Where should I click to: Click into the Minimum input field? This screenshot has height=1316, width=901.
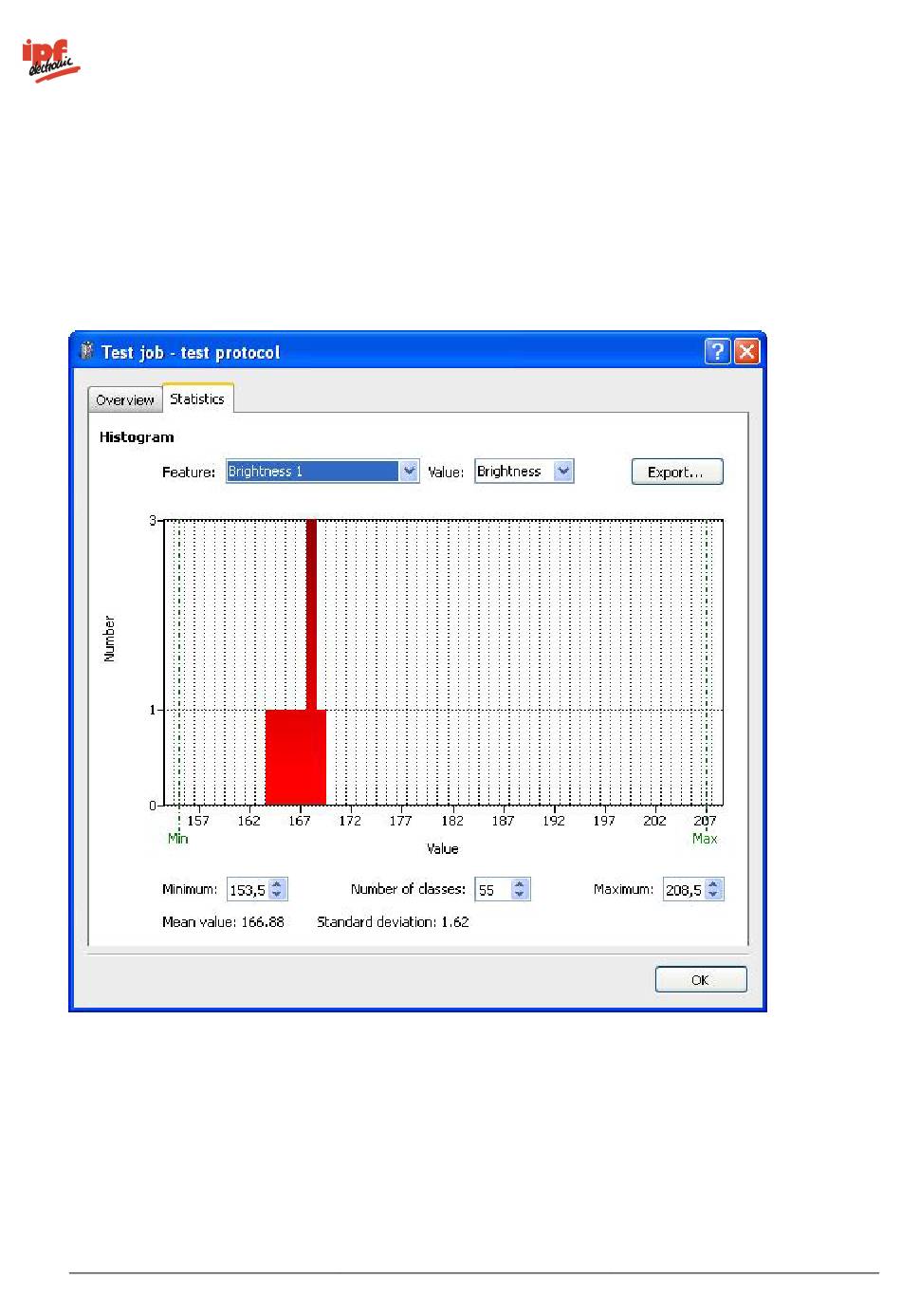[247, 890]
